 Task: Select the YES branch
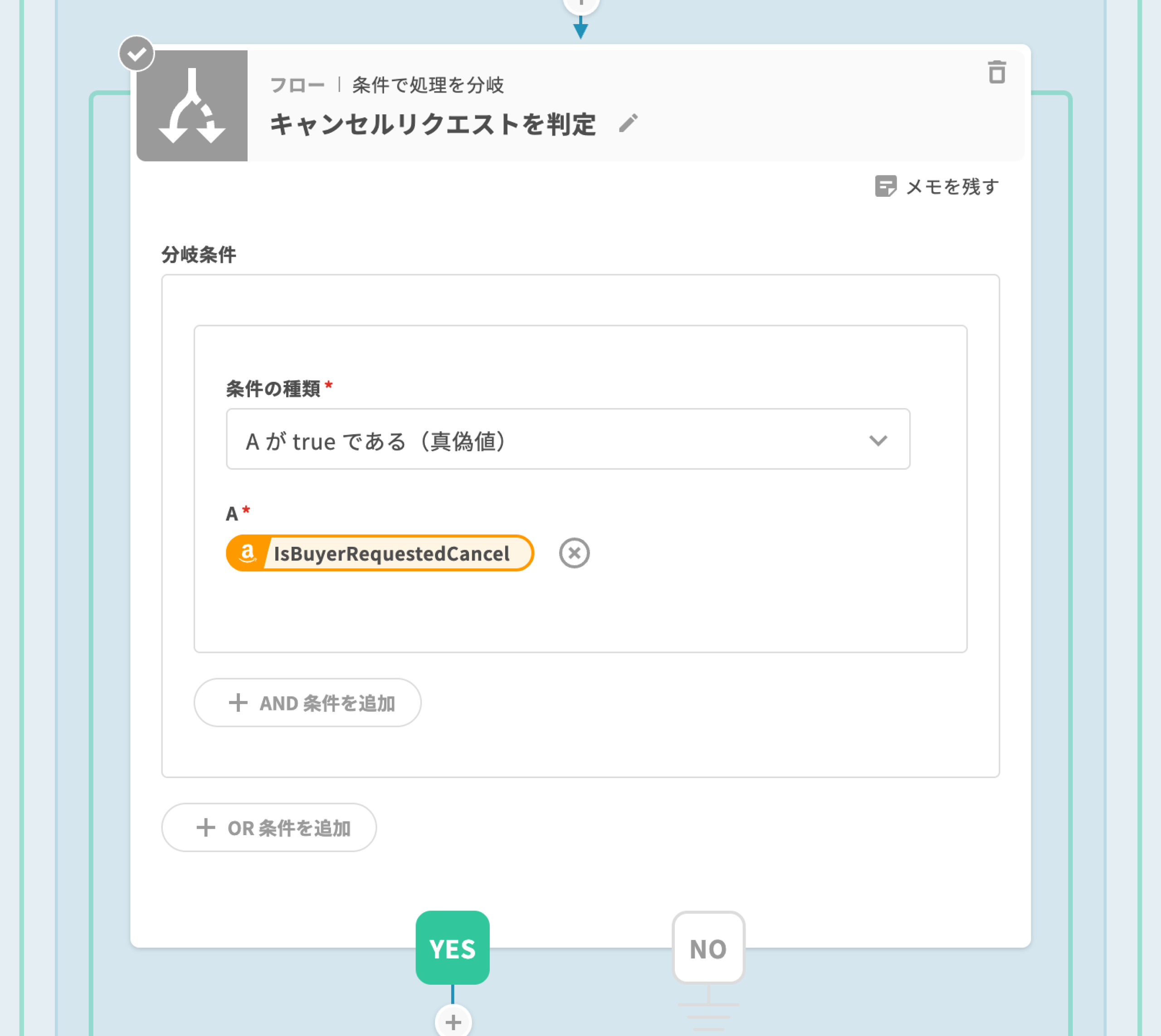[x=452, y=948]
